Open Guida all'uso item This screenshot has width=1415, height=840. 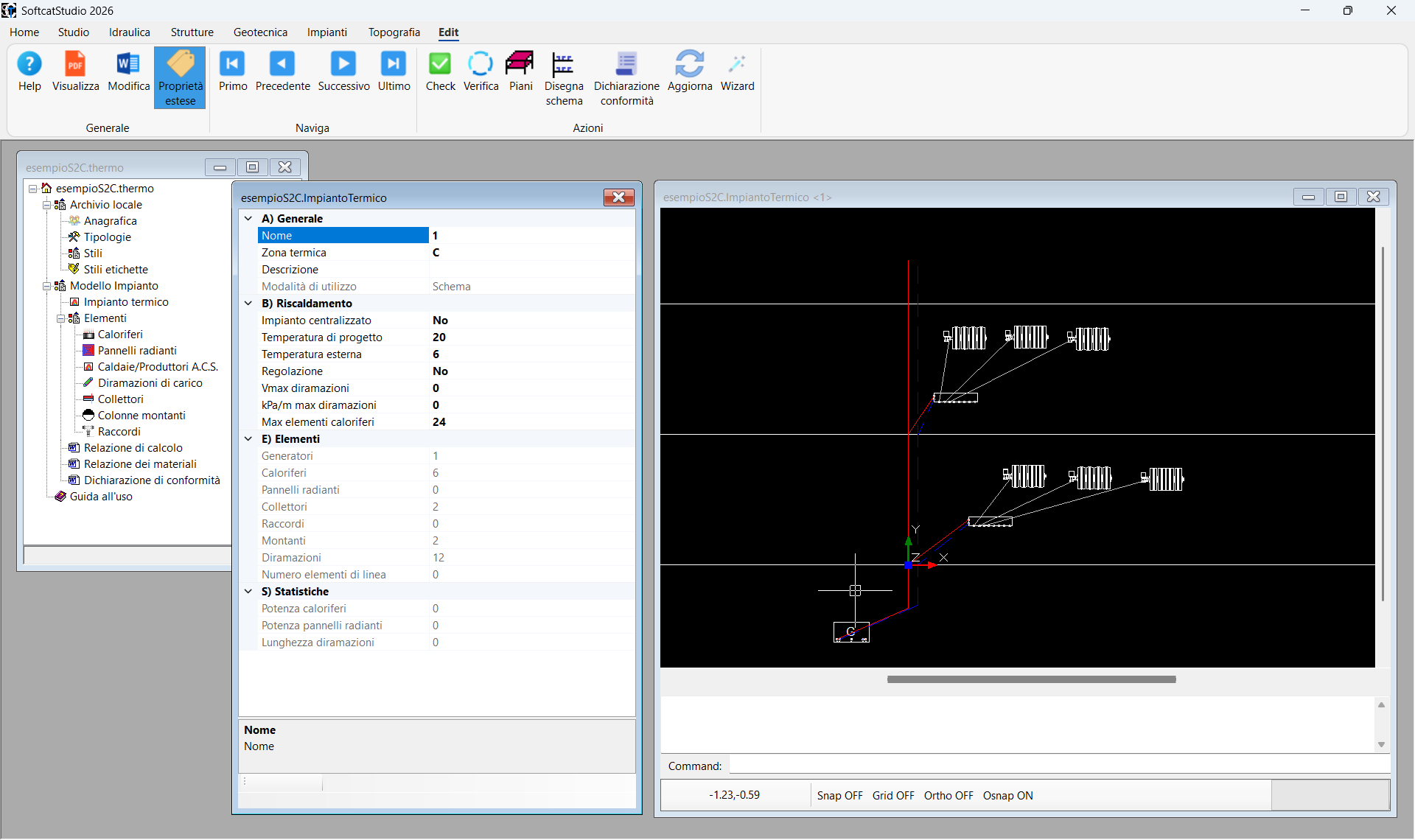tap(101, 497)
